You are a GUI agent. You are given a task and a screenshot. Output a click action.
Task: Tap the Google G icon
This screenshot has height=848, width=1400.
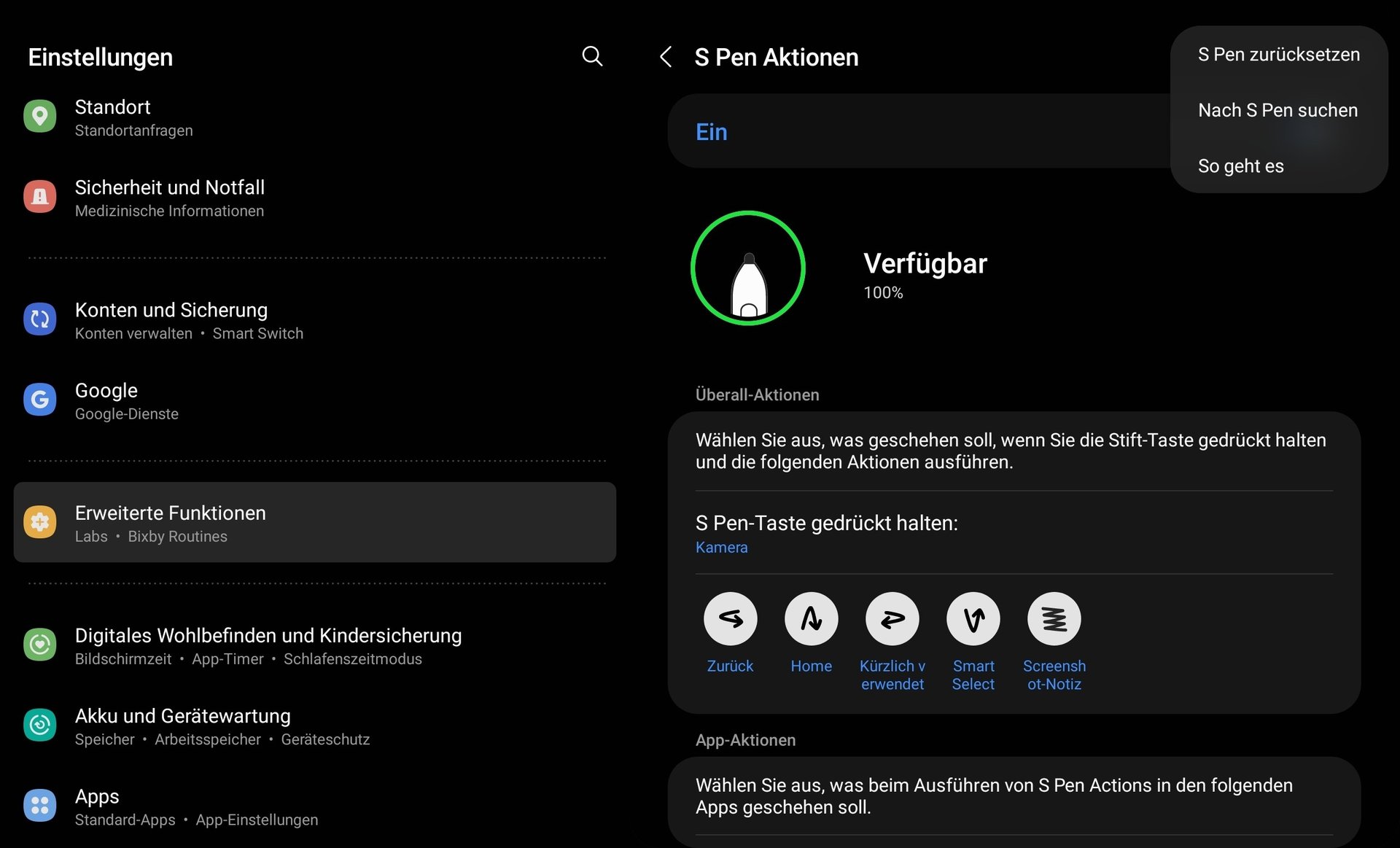point(40,399)
